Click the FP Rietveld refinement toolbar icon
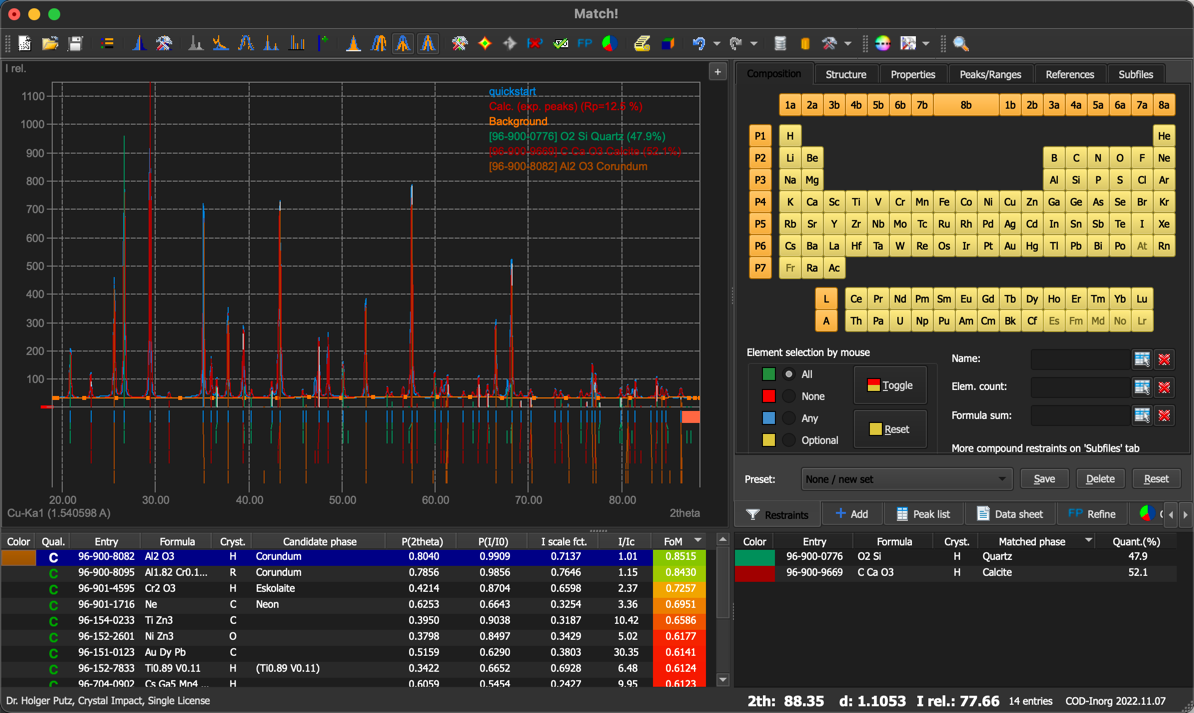The image size is (1194, 713). click(x=585, y=43)
